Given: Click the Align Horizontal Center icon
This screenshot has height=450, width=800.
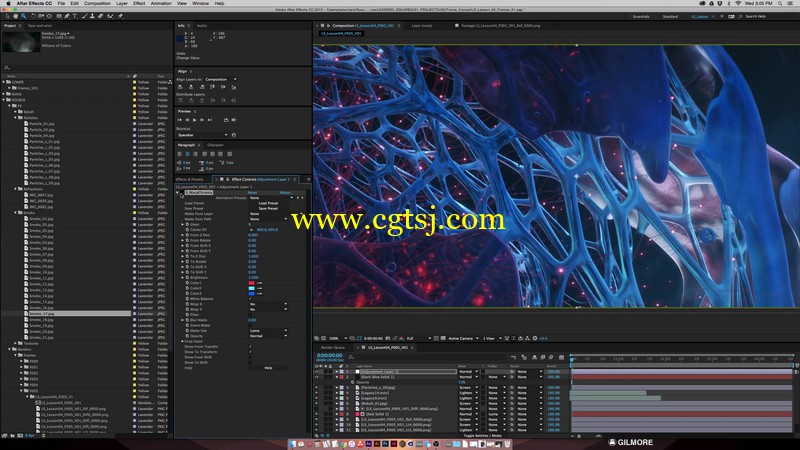Looking at the screenshot, I should point(191,87).
